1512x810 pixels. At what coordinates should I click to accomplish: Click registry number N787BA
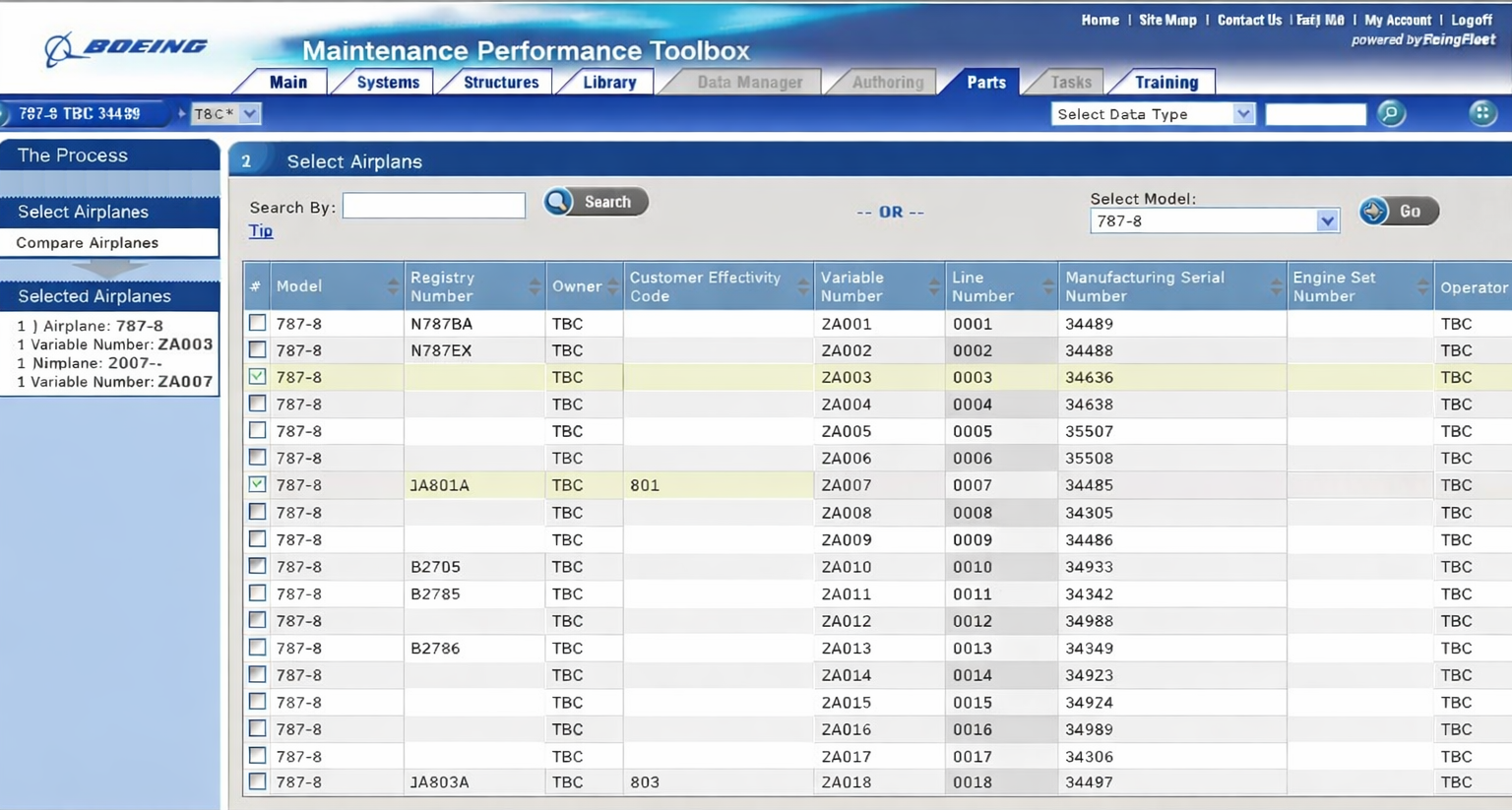coord(441,324)
